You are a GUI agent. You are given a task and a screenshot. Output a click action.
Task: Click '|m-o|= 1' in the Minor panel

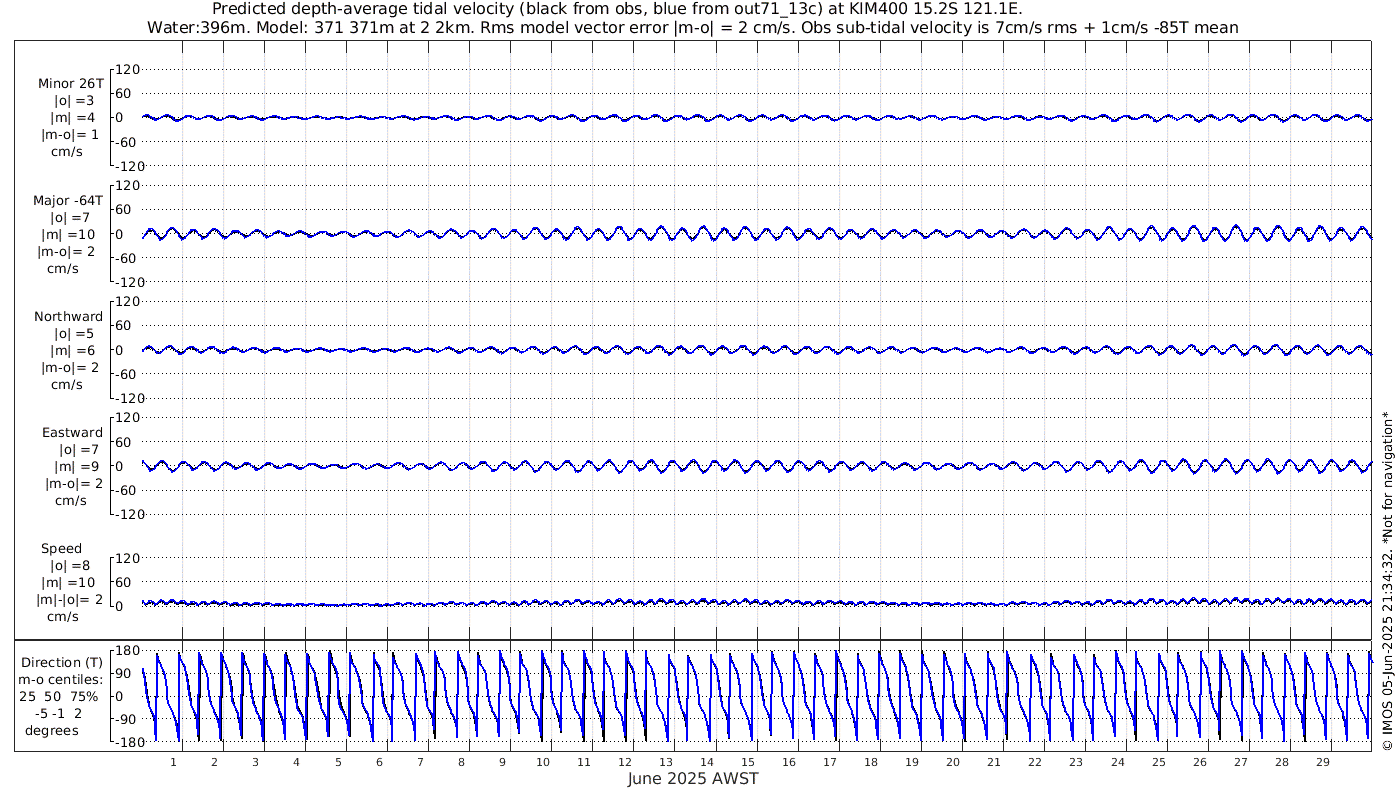(x=70, y=135)
